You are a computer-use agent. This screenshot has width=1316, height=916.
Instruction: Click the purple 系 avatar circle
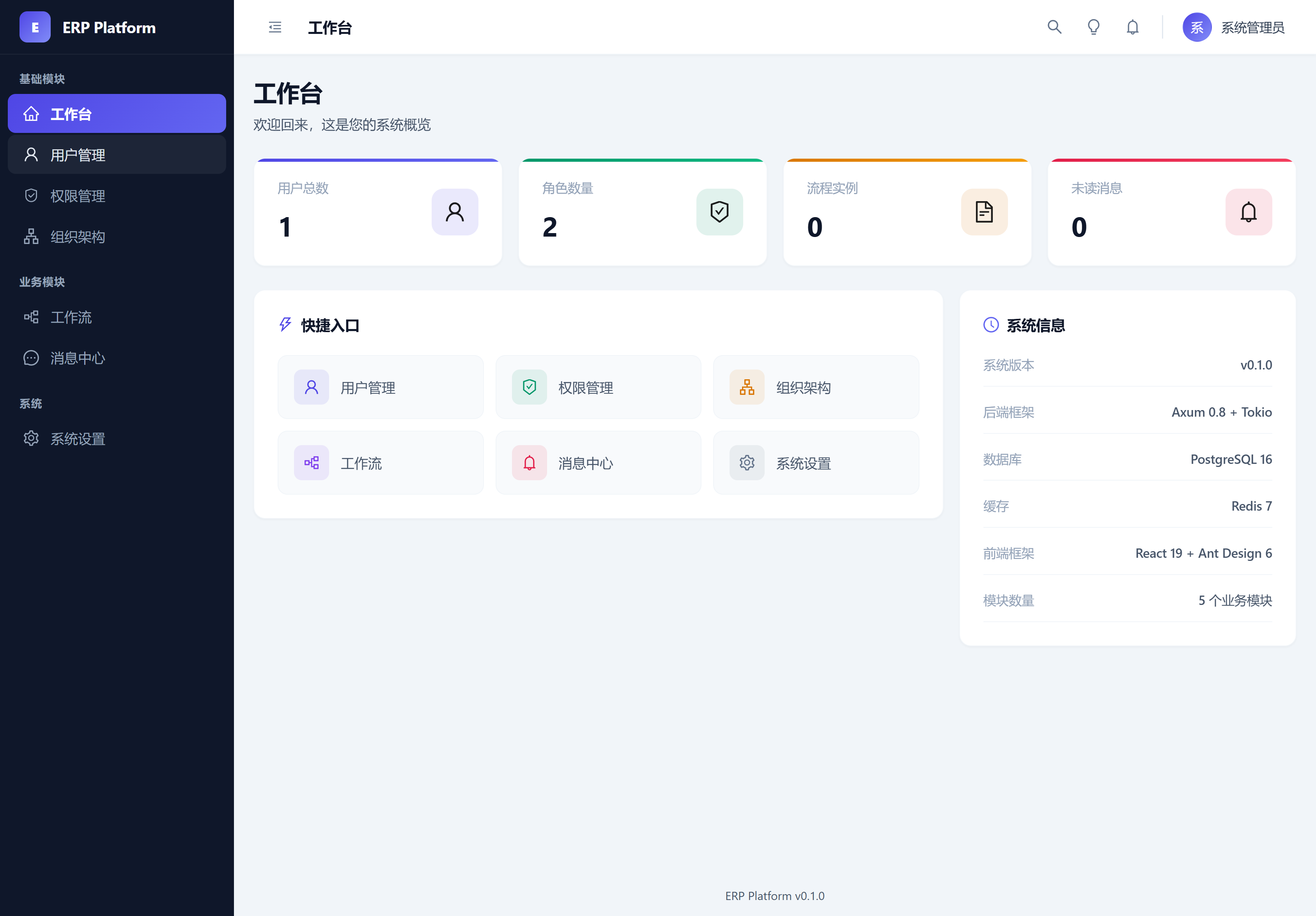(1196, 28)
